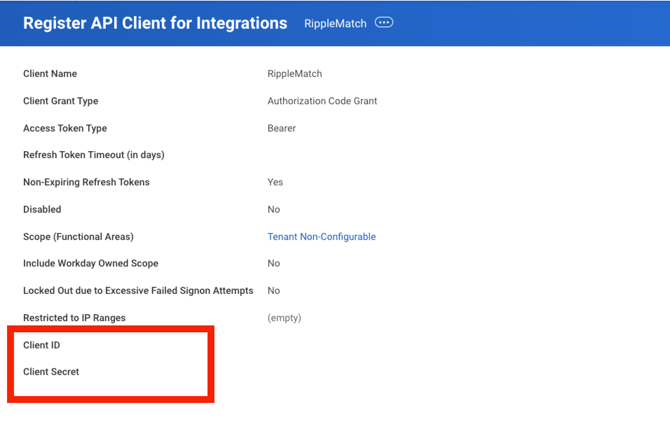Click the Client Name value RippleMatch
This screenshot has width=670, height=431.
tap(294, 74)
